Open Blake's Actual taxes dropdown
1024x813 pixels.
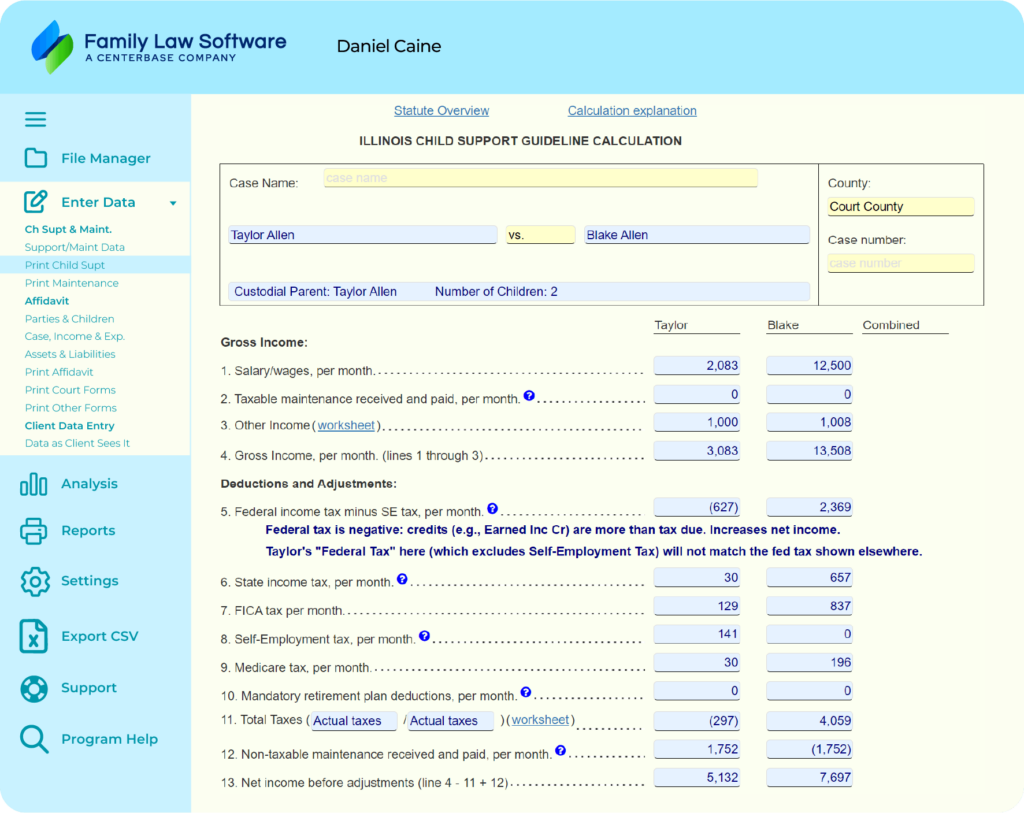pyautogui.click(x=449, y=721)
